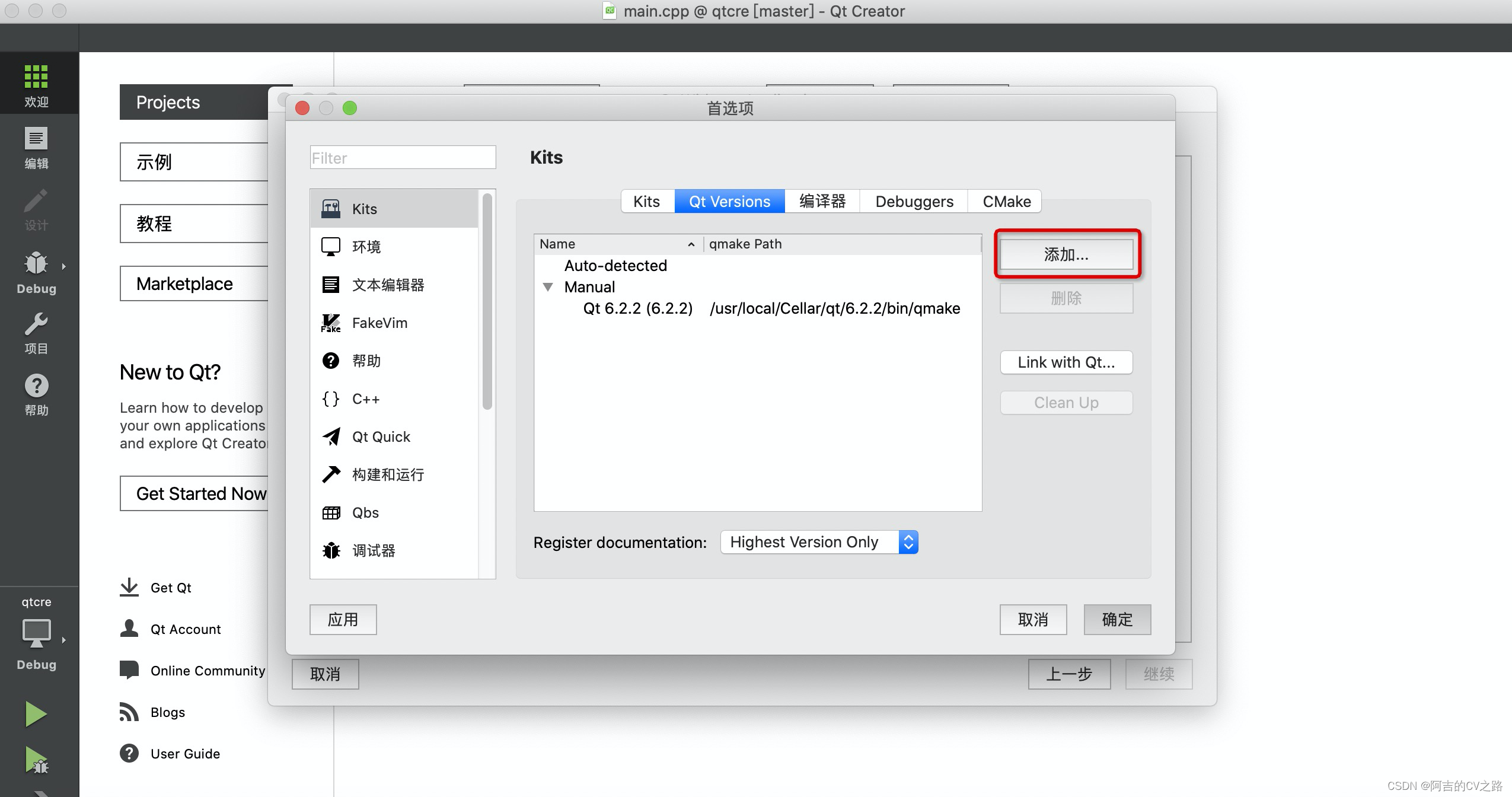The image size is (1512, 797).
Task: Click Get Qt download icon
Action: click(129, 587)
